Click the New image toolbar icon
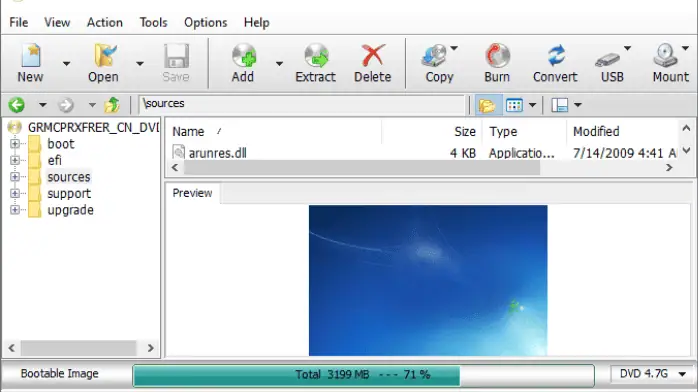The image size is (698, 392). pyautogui.click(x=30, y=56)
